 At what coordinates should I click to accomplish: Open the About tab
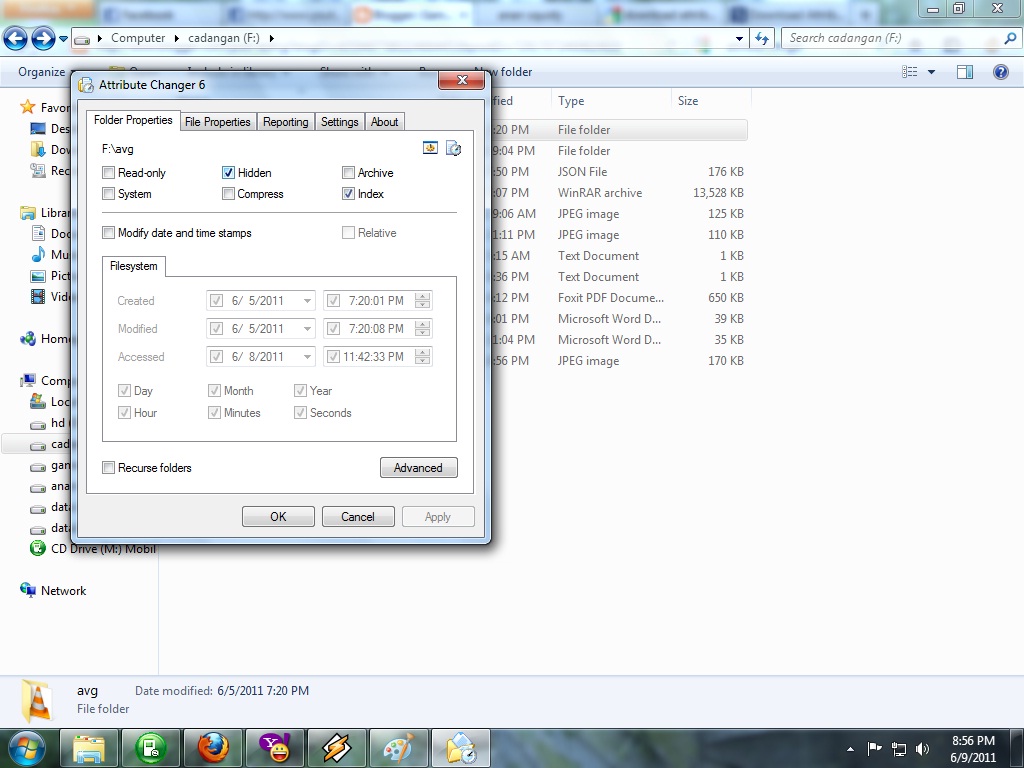point(385,121)
